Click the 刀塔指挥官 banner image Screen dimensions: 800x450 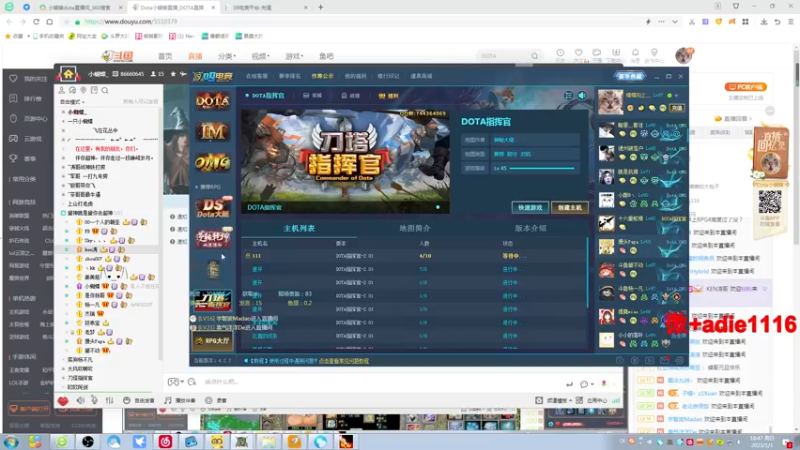tap(345, 161)
